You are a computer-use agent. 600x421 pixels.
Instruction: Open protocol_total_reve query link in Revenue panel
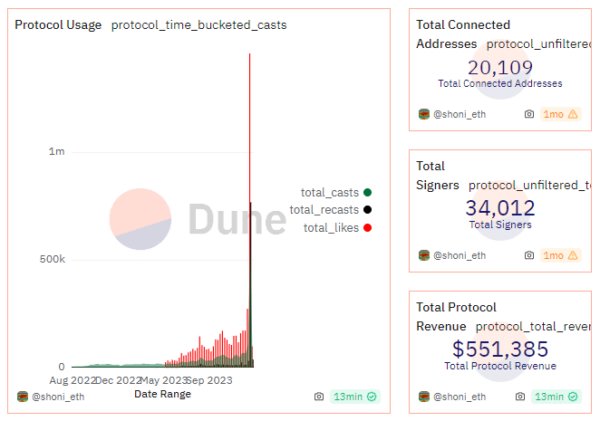533,327
